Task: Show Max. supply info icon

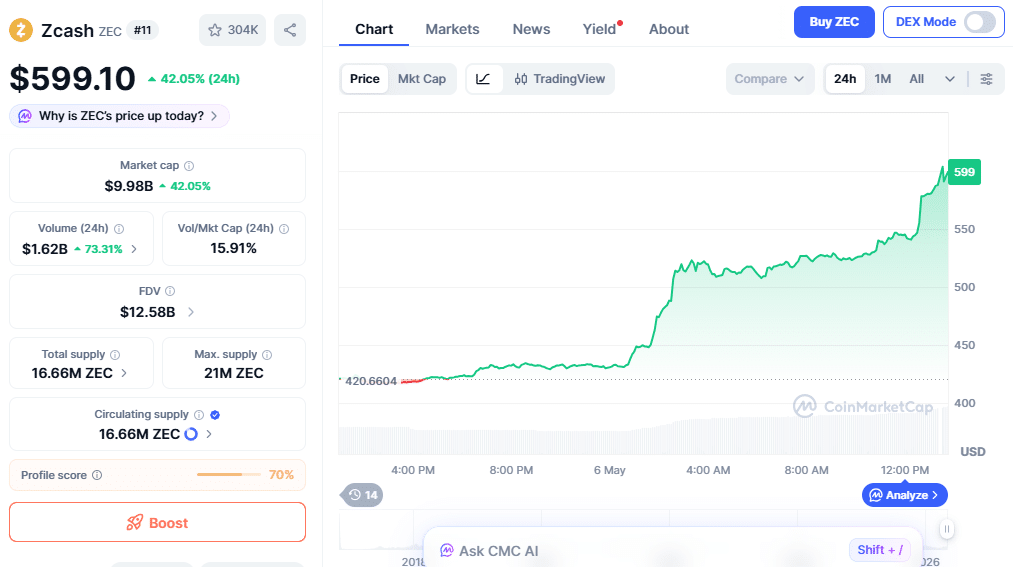Action: [x=267, y=355]
